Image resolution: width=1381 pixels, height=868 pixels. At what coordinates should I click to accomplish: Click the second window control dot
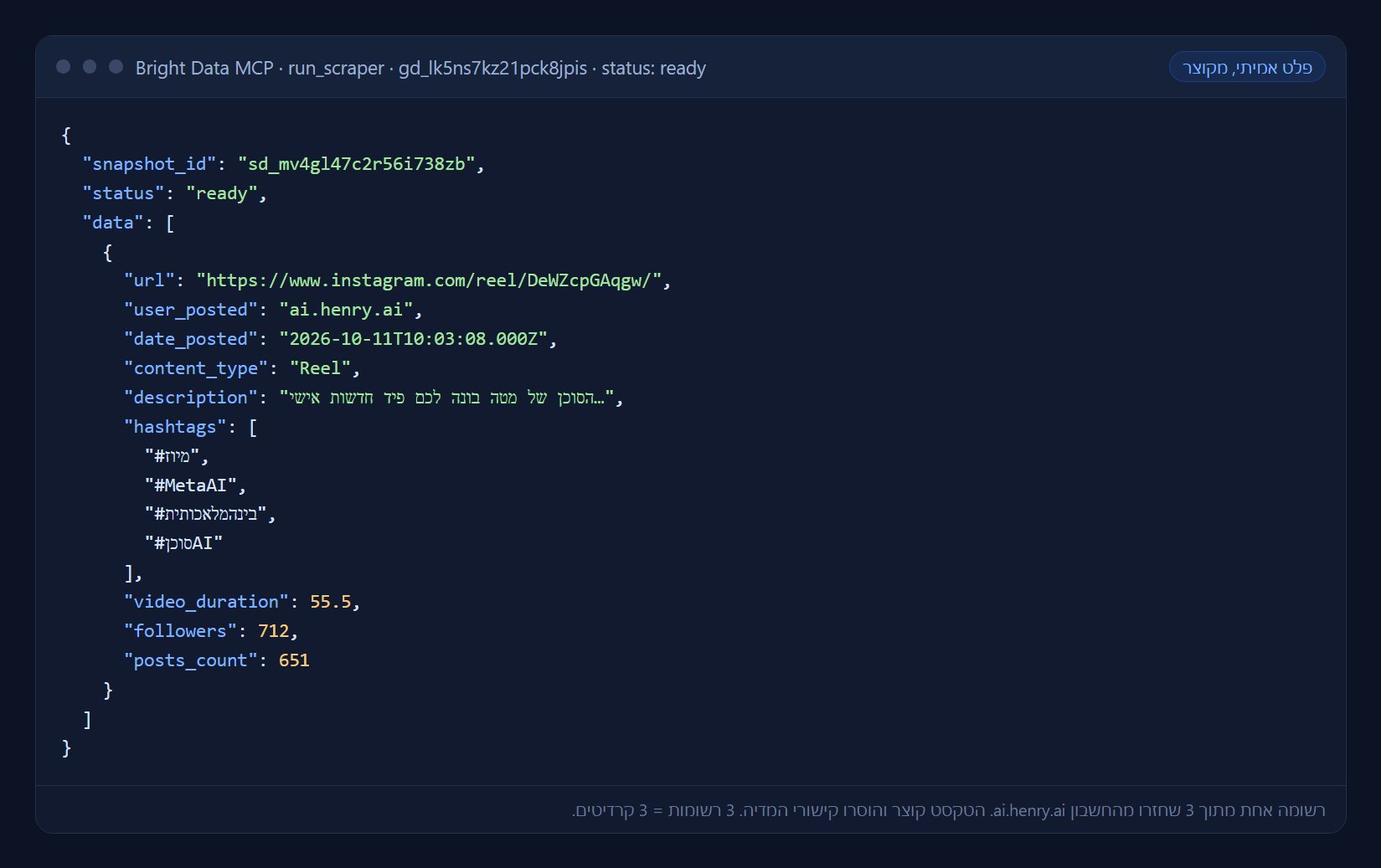(90, 67)
